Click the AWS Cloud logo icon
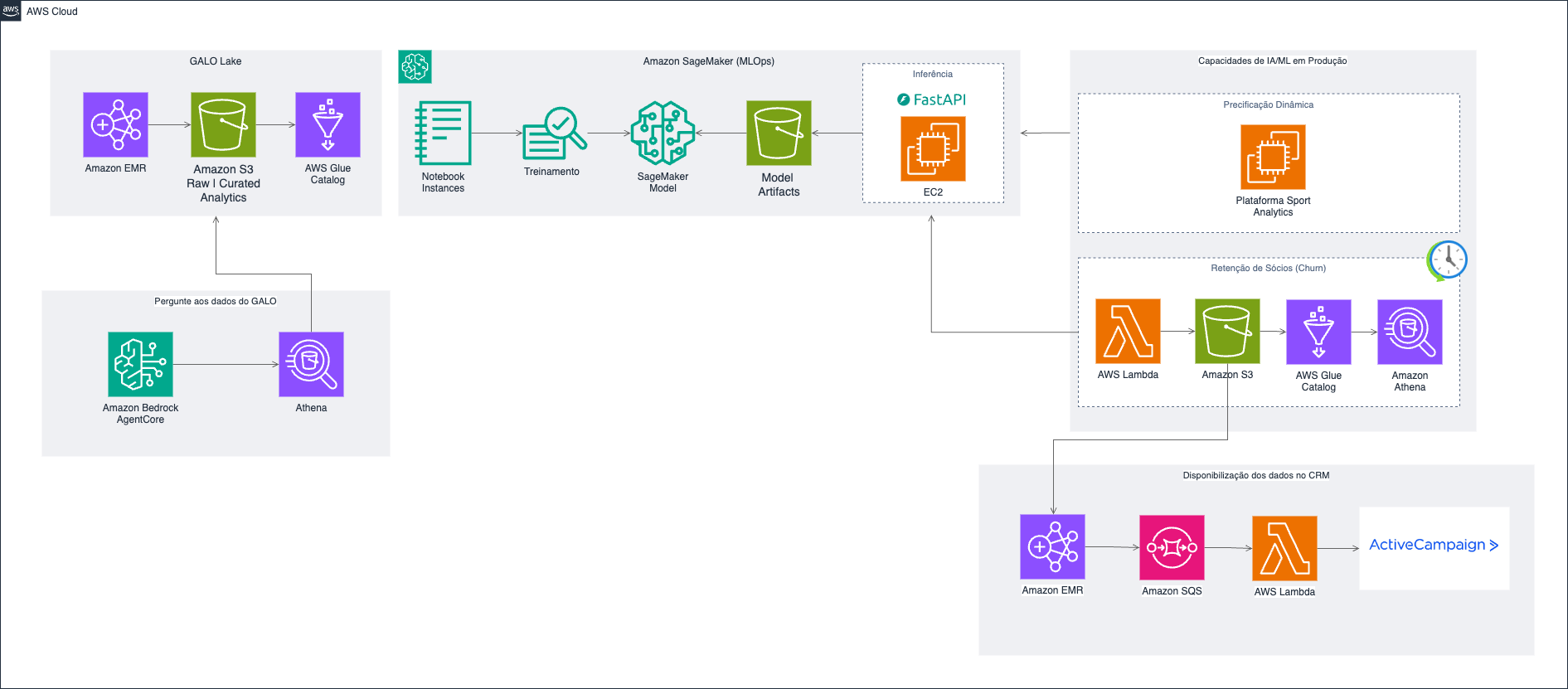The height and width of the screenshot is (689, 1568). tap(11, 11)
